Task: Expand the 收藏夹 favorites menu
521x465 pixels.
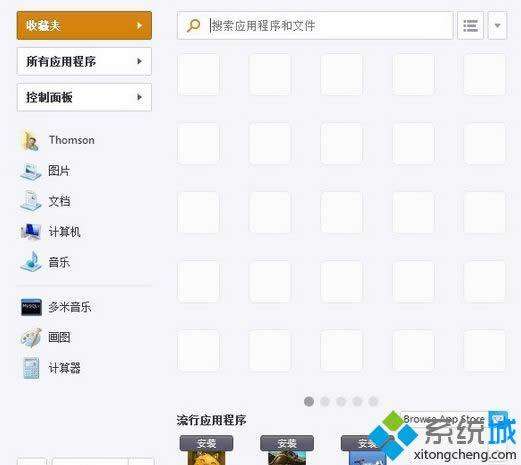Action: click(x=84, y=25)
